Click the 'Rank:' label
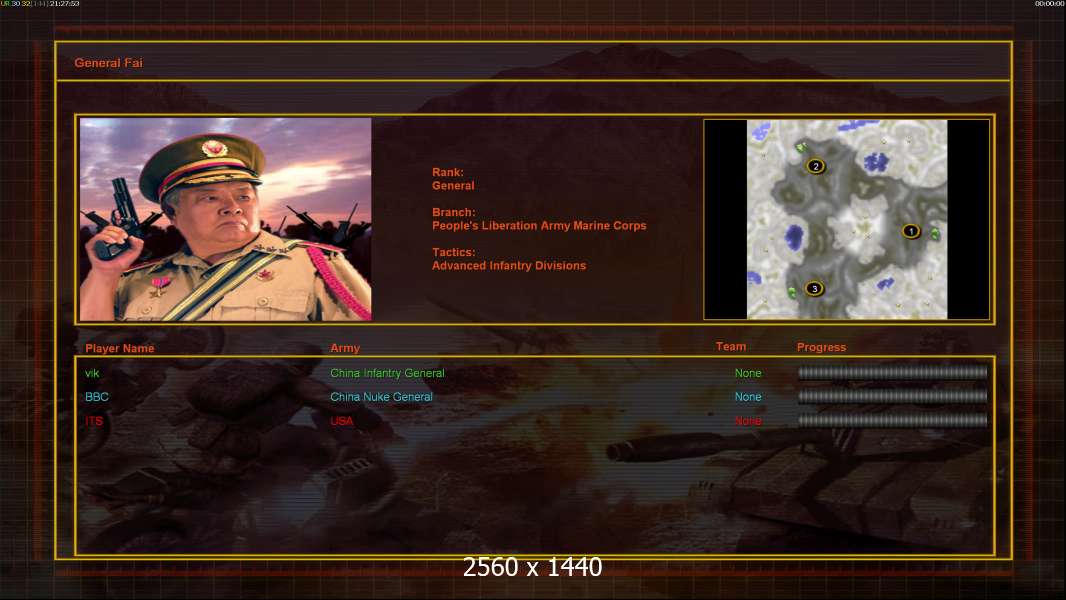1066x600 pixels. [447, 173]
